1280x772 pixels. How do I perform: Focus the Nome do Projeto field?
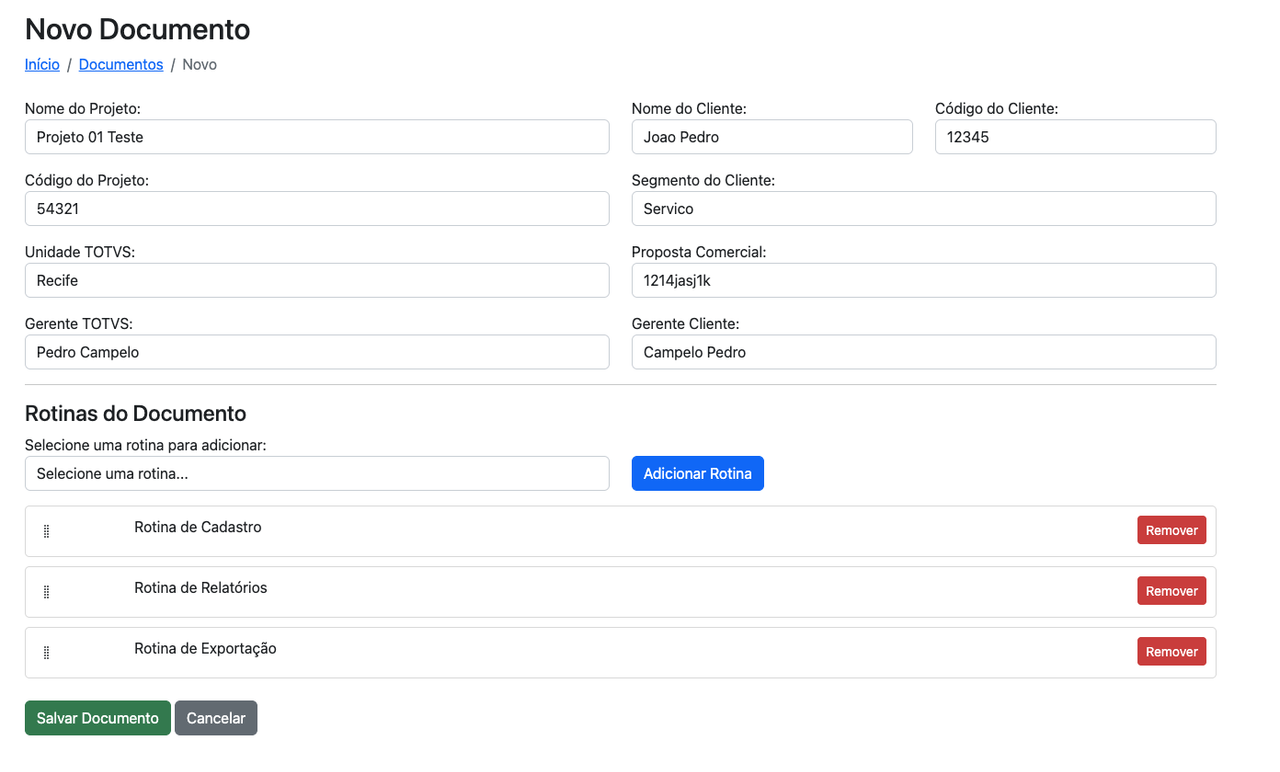317,137
